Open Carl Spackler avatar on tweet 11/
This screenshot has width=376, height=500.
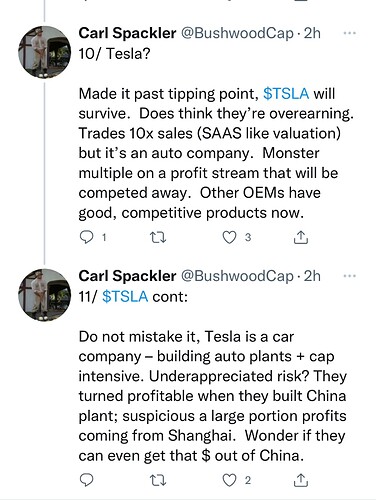coord(44,295)
